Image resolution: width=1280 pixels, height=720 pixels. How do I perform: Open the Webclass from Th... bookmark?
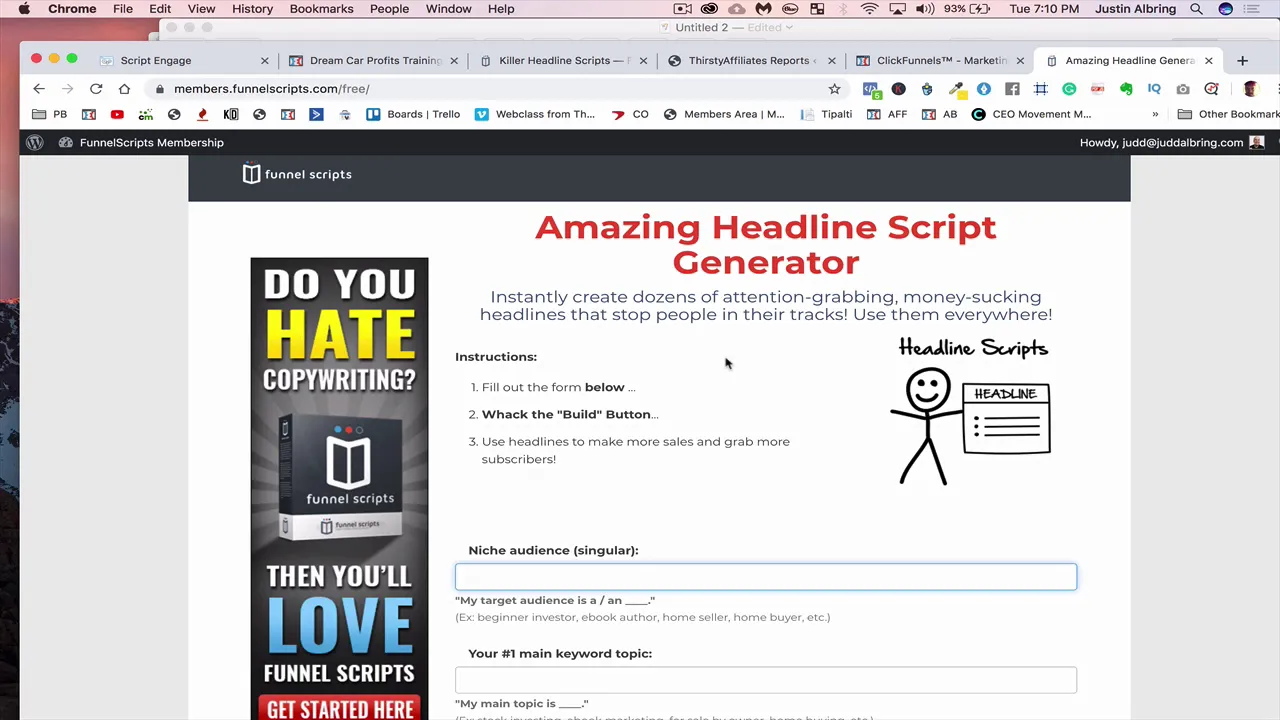(535, 114)
